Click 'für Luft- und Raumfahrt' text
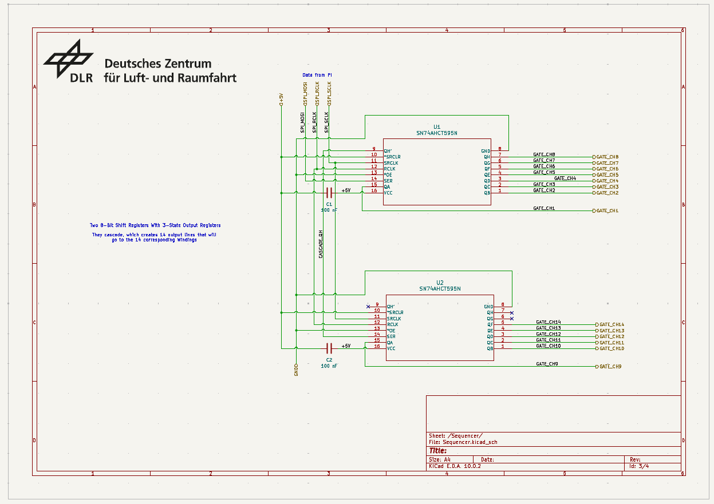 coord(170,78)
